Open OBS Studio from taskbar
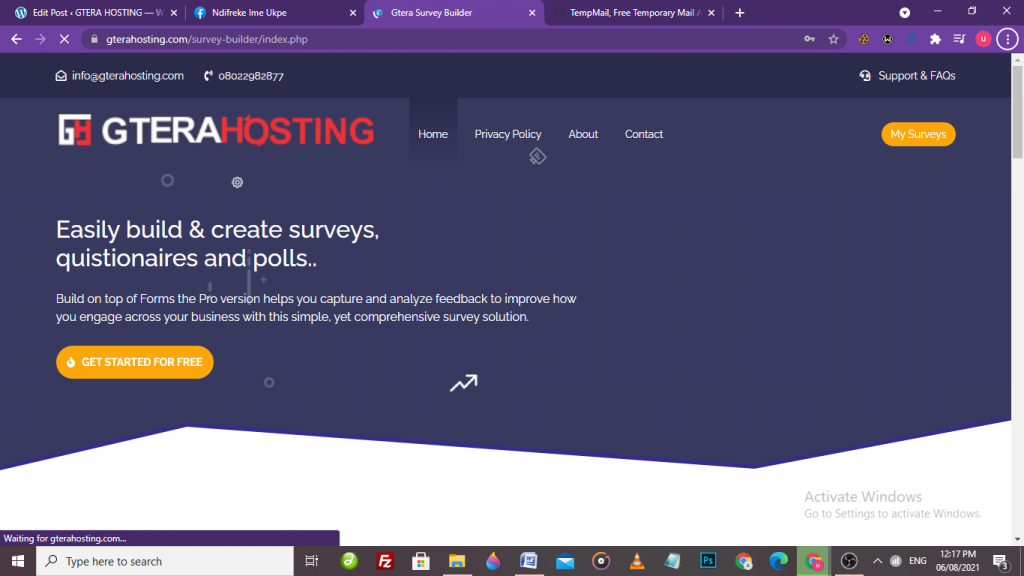The width and height of the screenshot is (1024, 576). [x=849, y=561]
